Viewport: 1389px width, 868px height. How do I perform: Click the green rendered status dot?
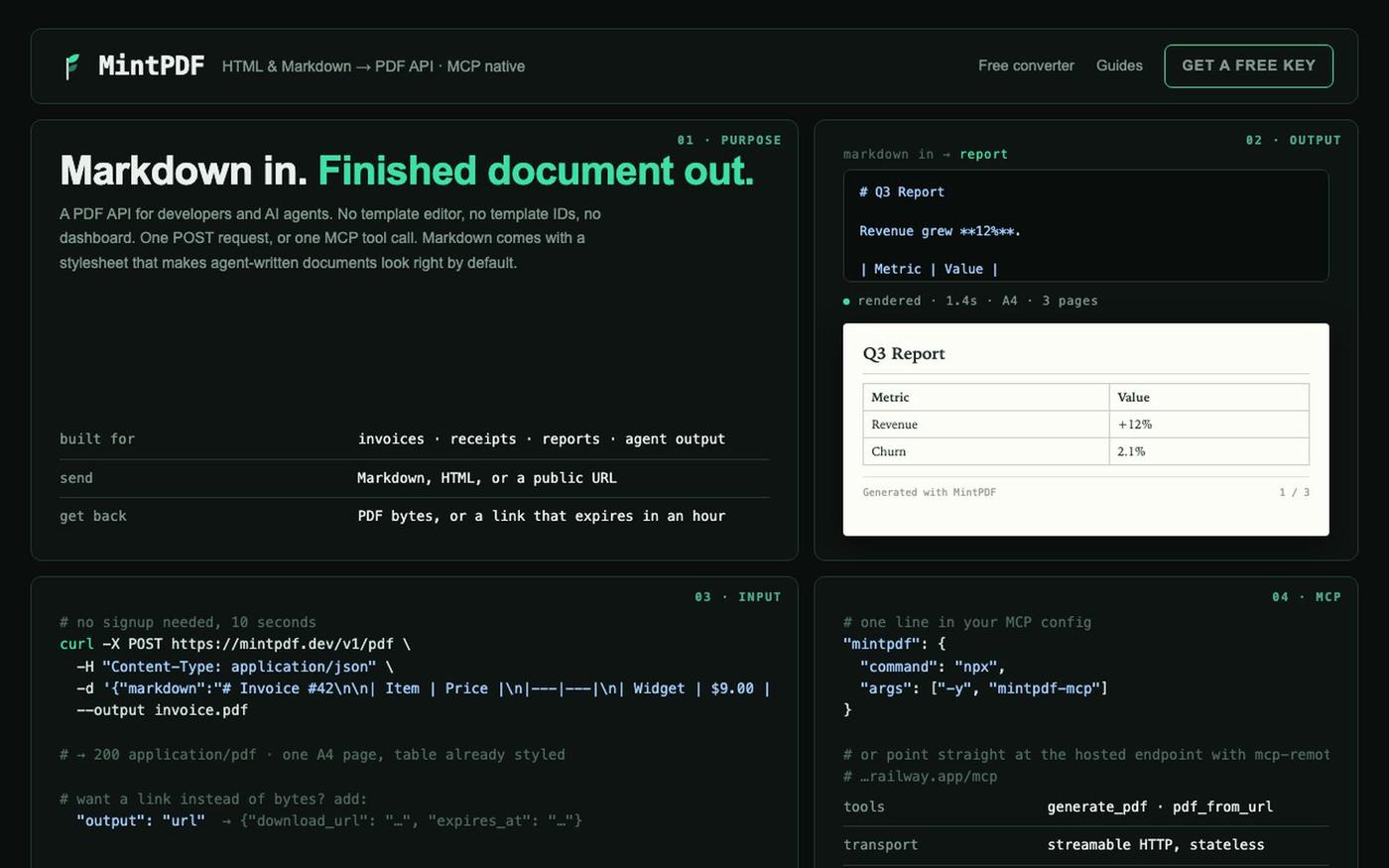click(x=846, y=301)
